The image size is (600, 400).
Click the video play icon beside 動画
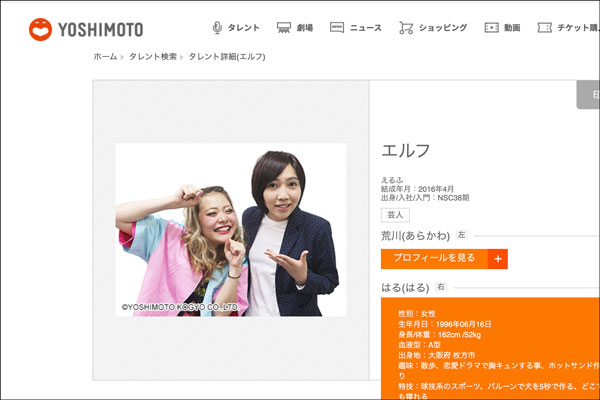491,28
